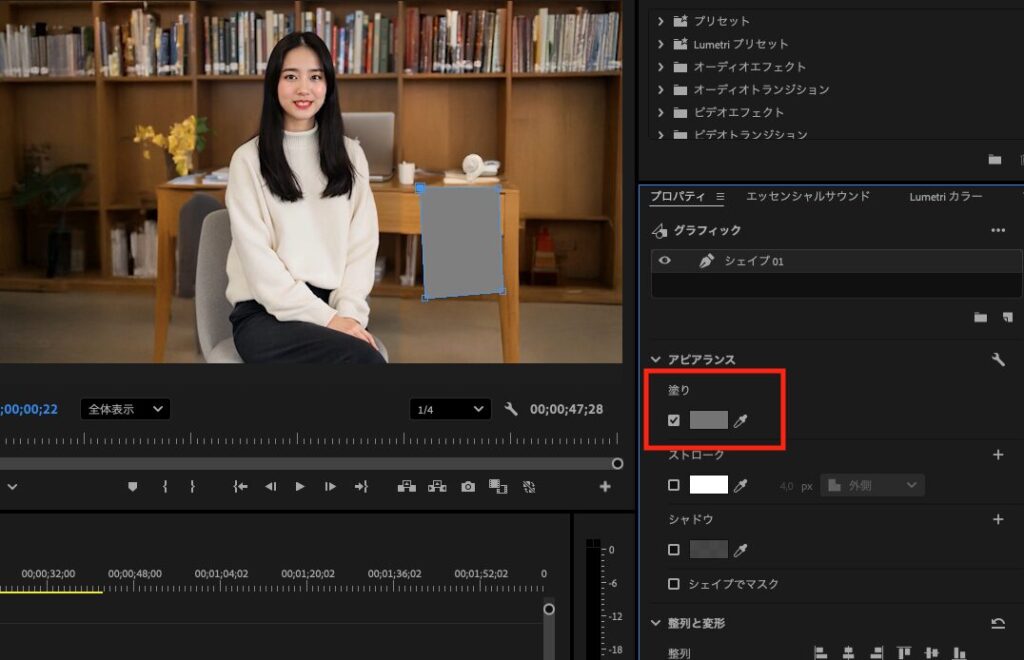Toggle visibility of シェイプ 01 layer

[x=663, y=260]
